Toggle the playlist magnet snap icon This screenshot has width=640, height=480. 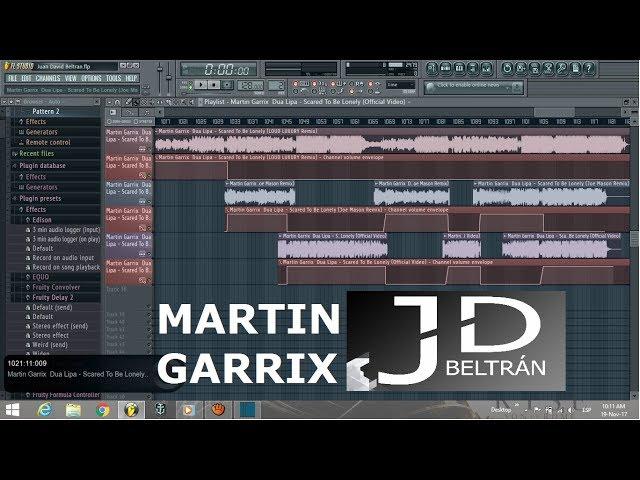tap(117, 102)
